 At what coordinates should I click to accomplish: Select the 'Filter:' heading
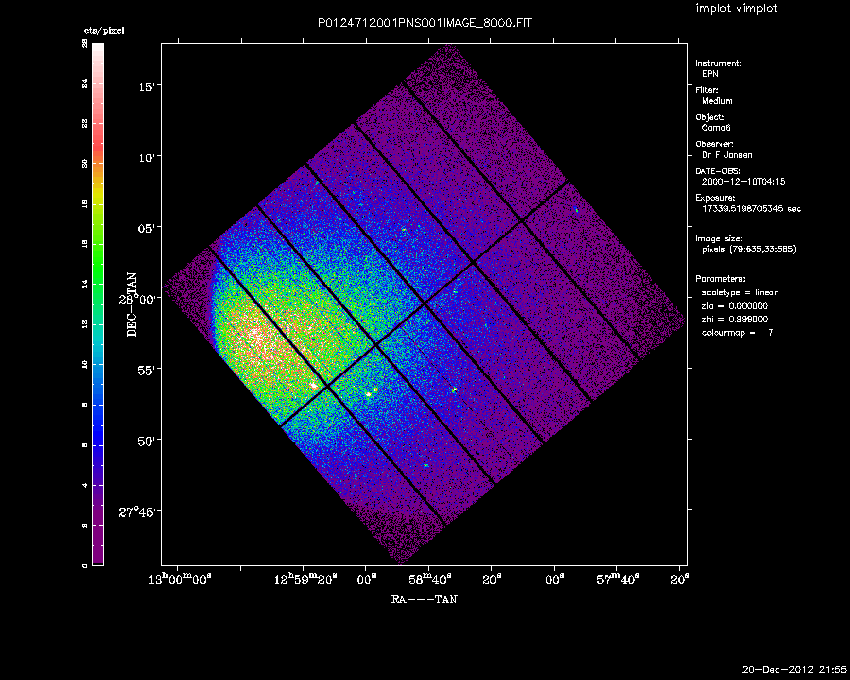tap(706, 90)
